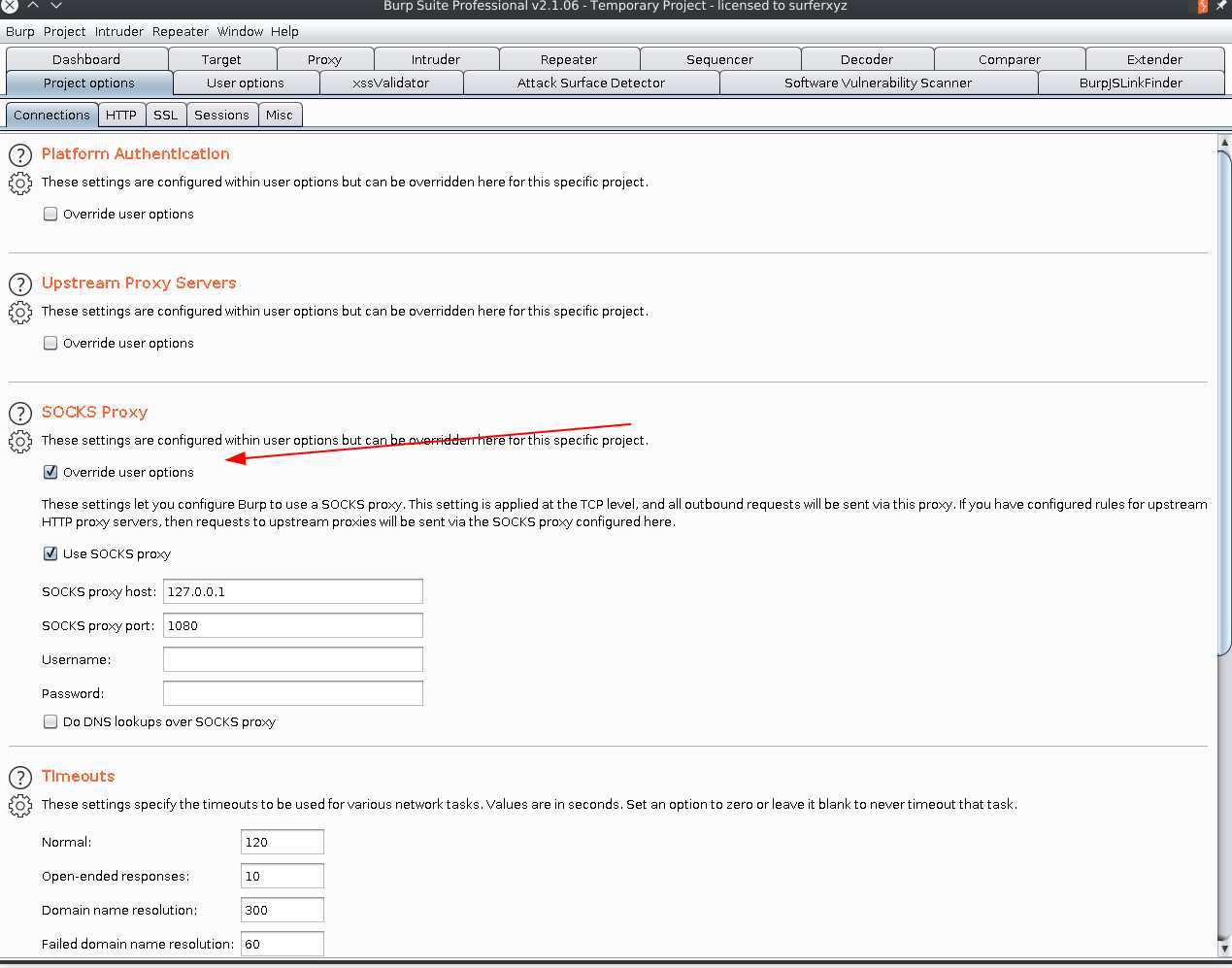Click the Timeouts heading
The height and width of the screenshot is (968, 1232).
(78, 776)
